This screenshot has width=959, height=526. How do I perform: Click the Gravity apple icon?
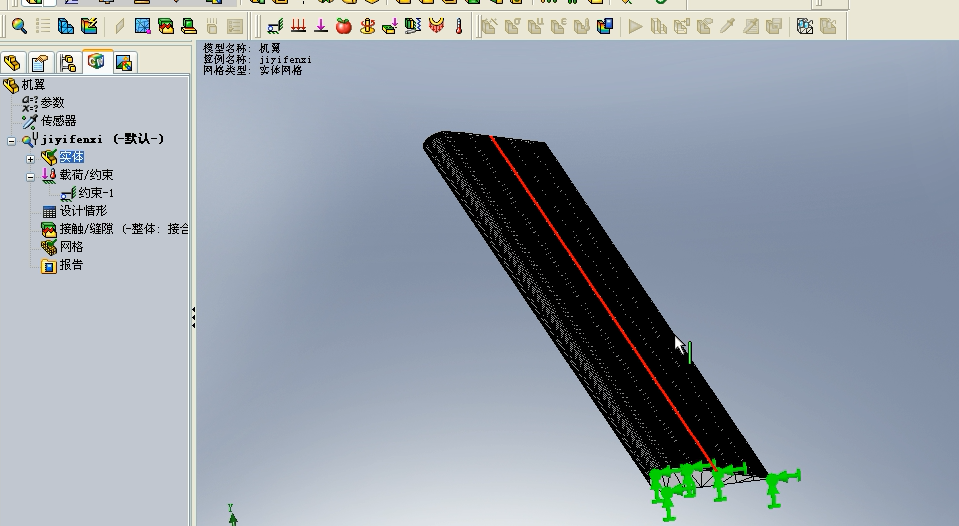(x=344, y=26)
